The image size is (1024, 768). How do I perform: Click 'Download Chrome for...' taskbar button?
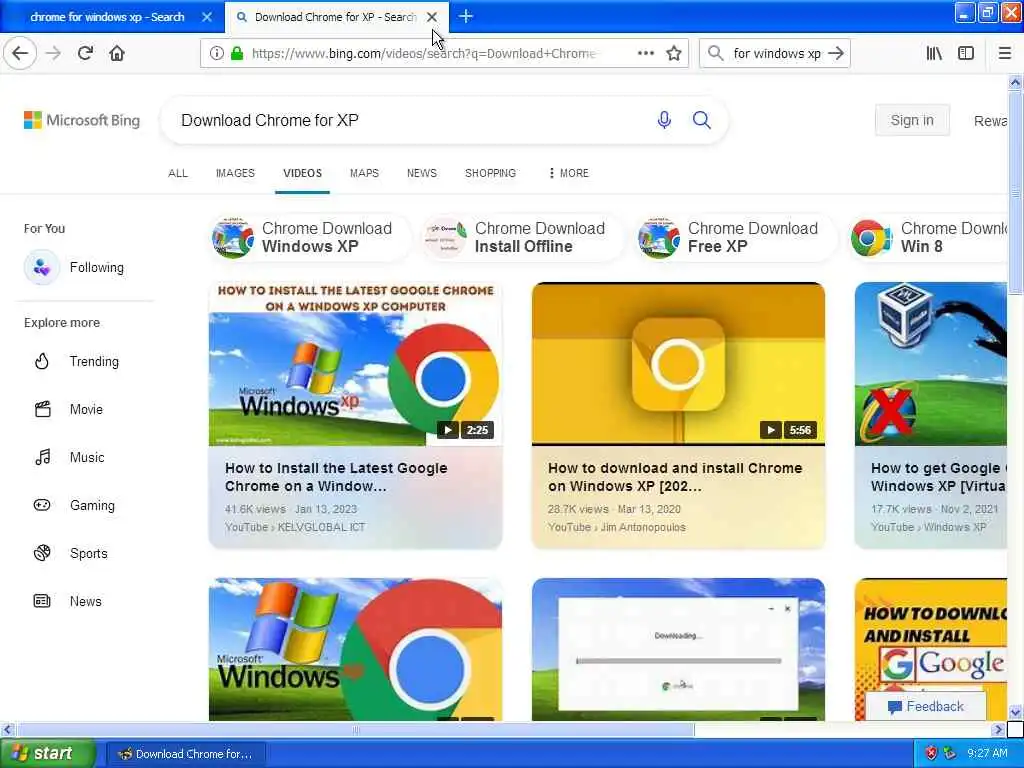click(x=185, y=754)
